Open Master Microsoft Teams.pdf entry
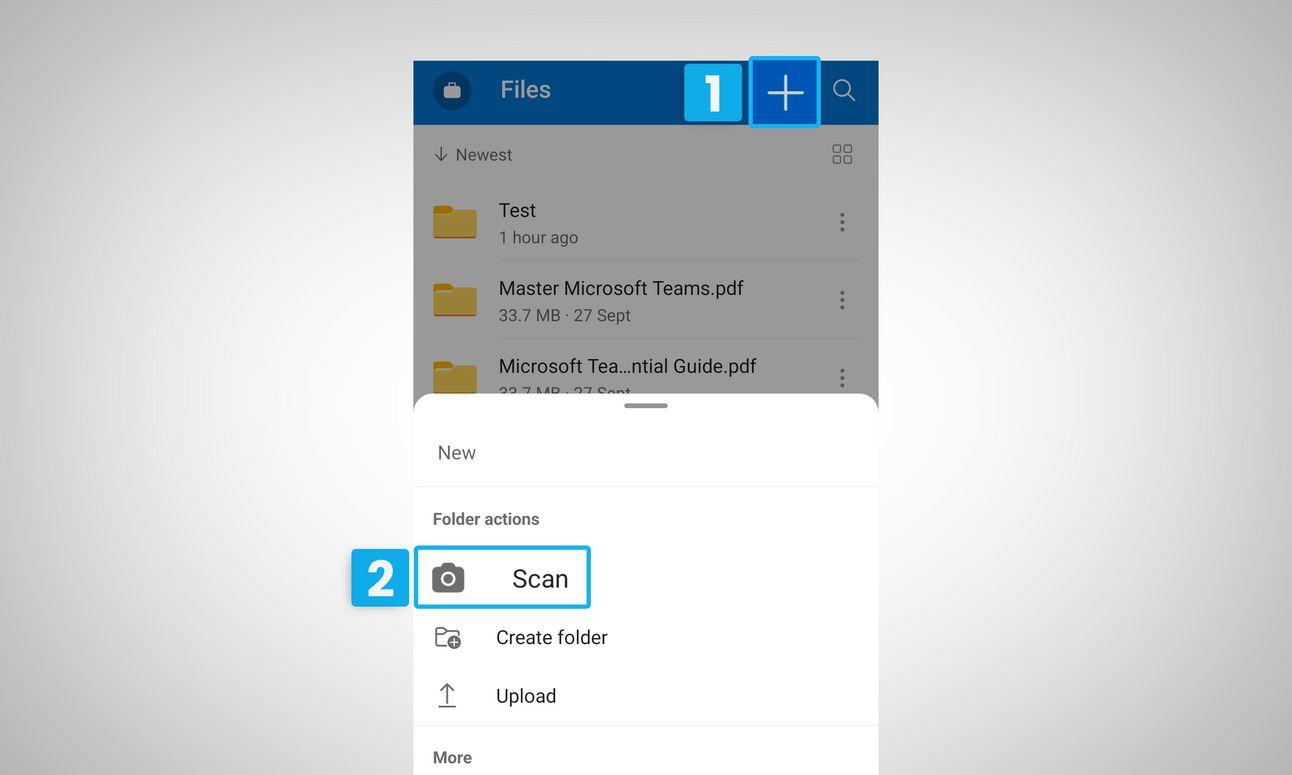 (646, 300)
